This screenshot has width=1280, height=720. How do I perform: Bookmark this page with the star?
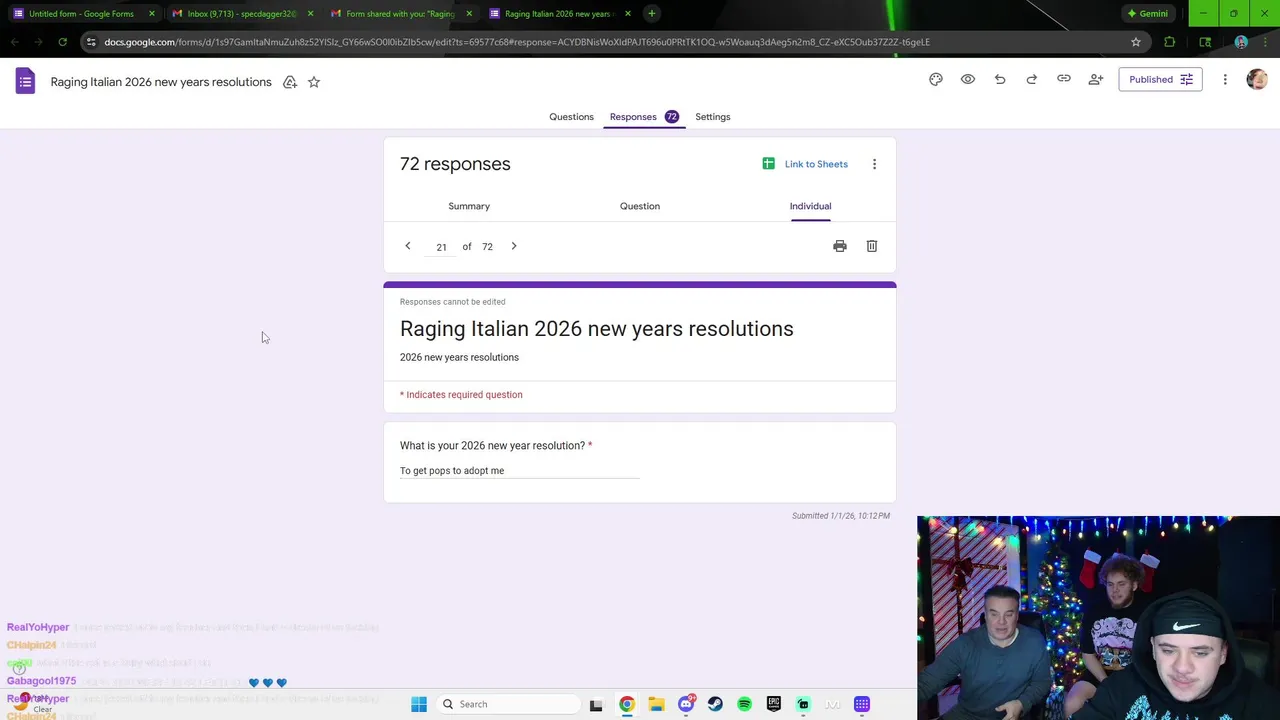[x=1136, y=42]
